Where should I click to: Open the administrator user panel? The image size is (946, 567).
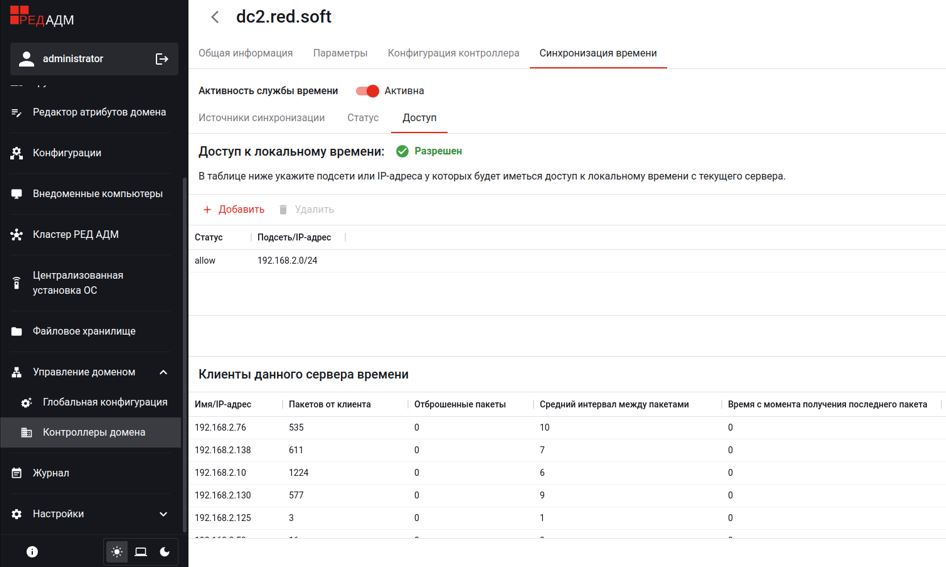coord(73,59)
